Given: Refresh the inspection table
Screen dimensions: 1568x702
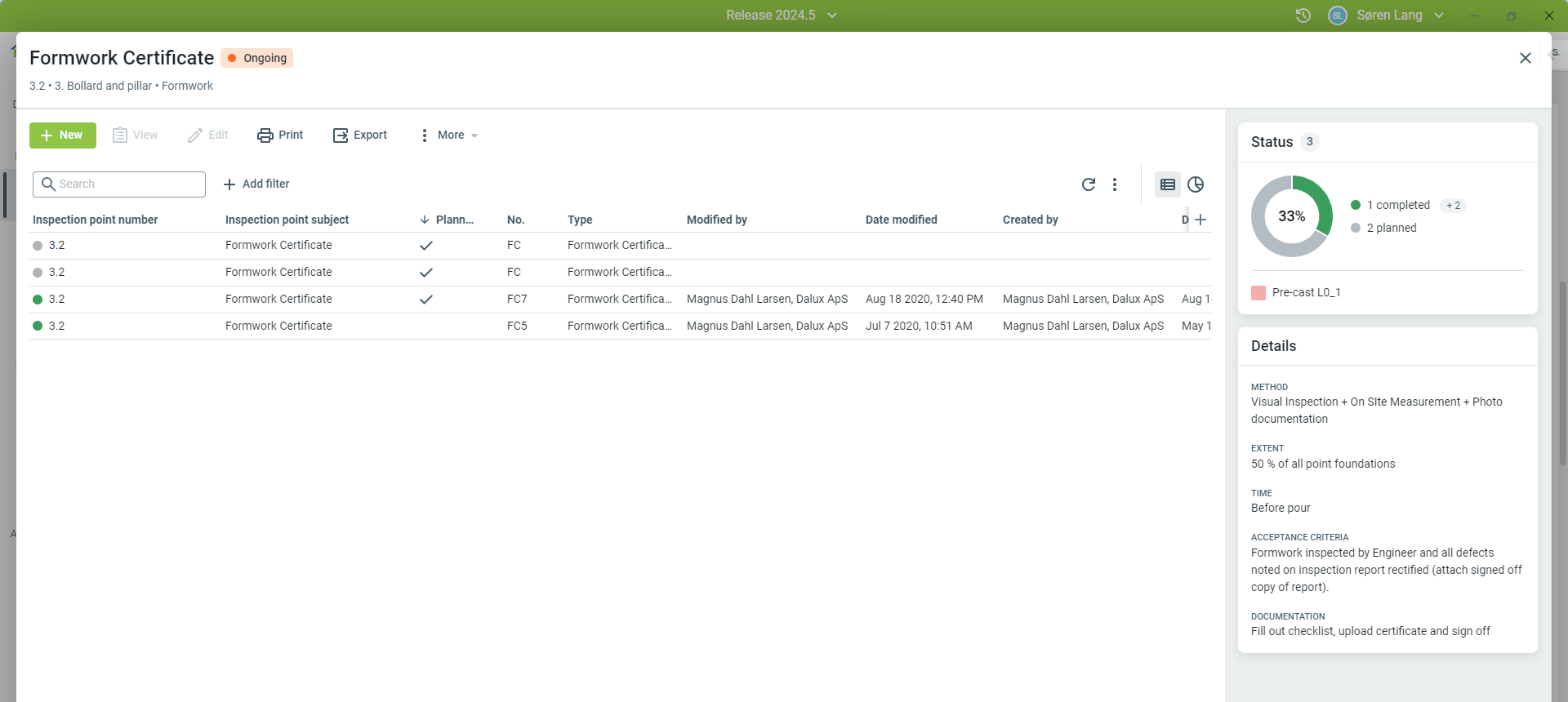Looking at the screenshot, I should coord(1088,184).
